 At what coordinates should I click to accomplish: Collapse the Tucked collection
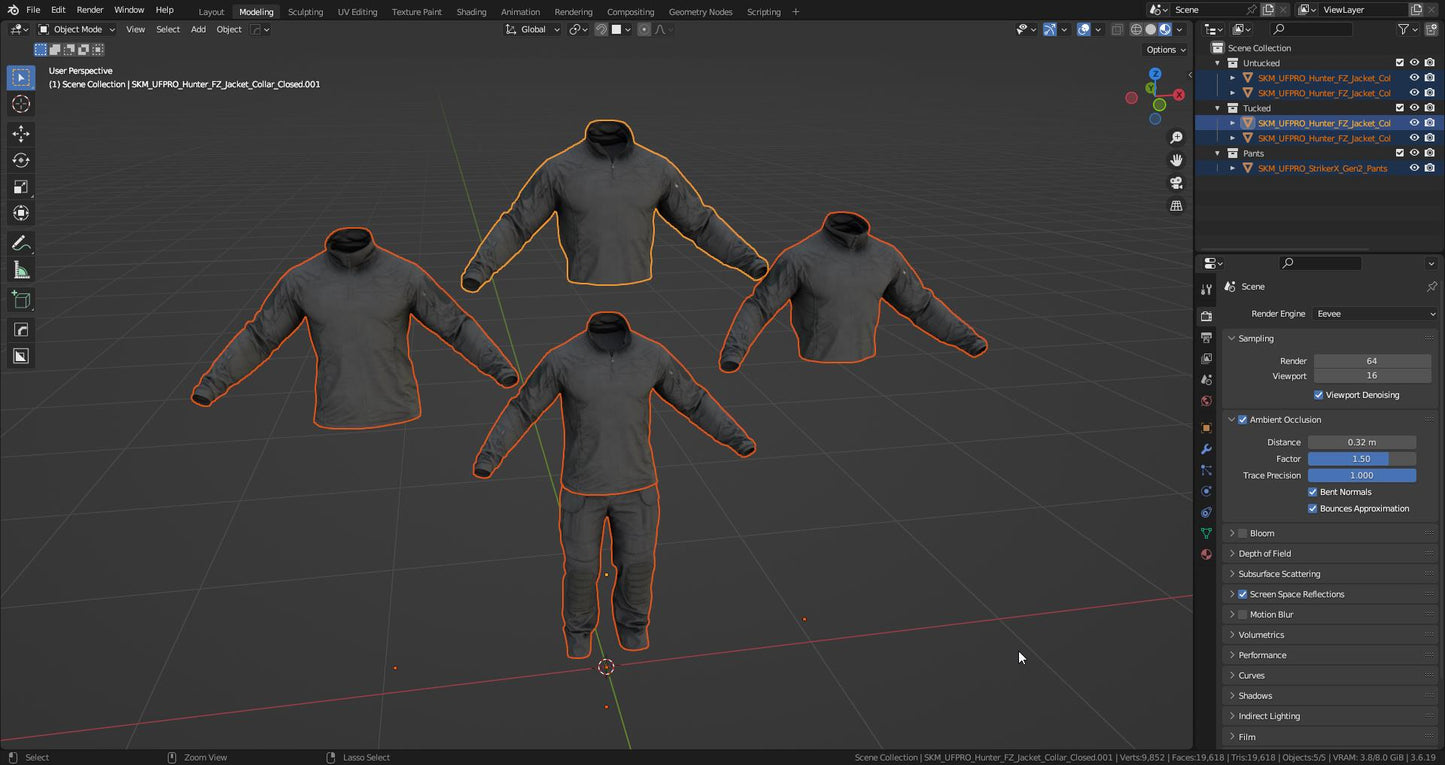[x=1218, y=108]
